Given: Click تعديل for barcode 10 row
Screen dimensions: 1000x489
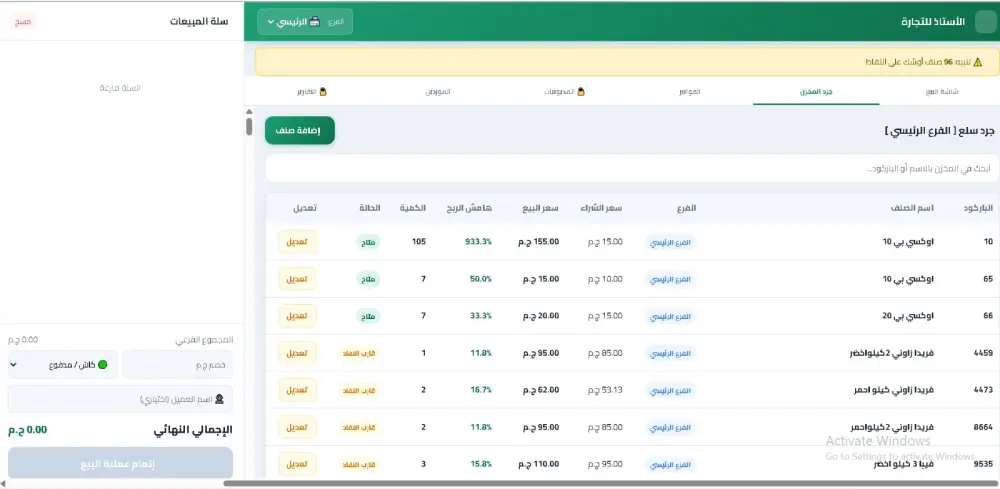Looking at the screenshot, I should 298,242.
